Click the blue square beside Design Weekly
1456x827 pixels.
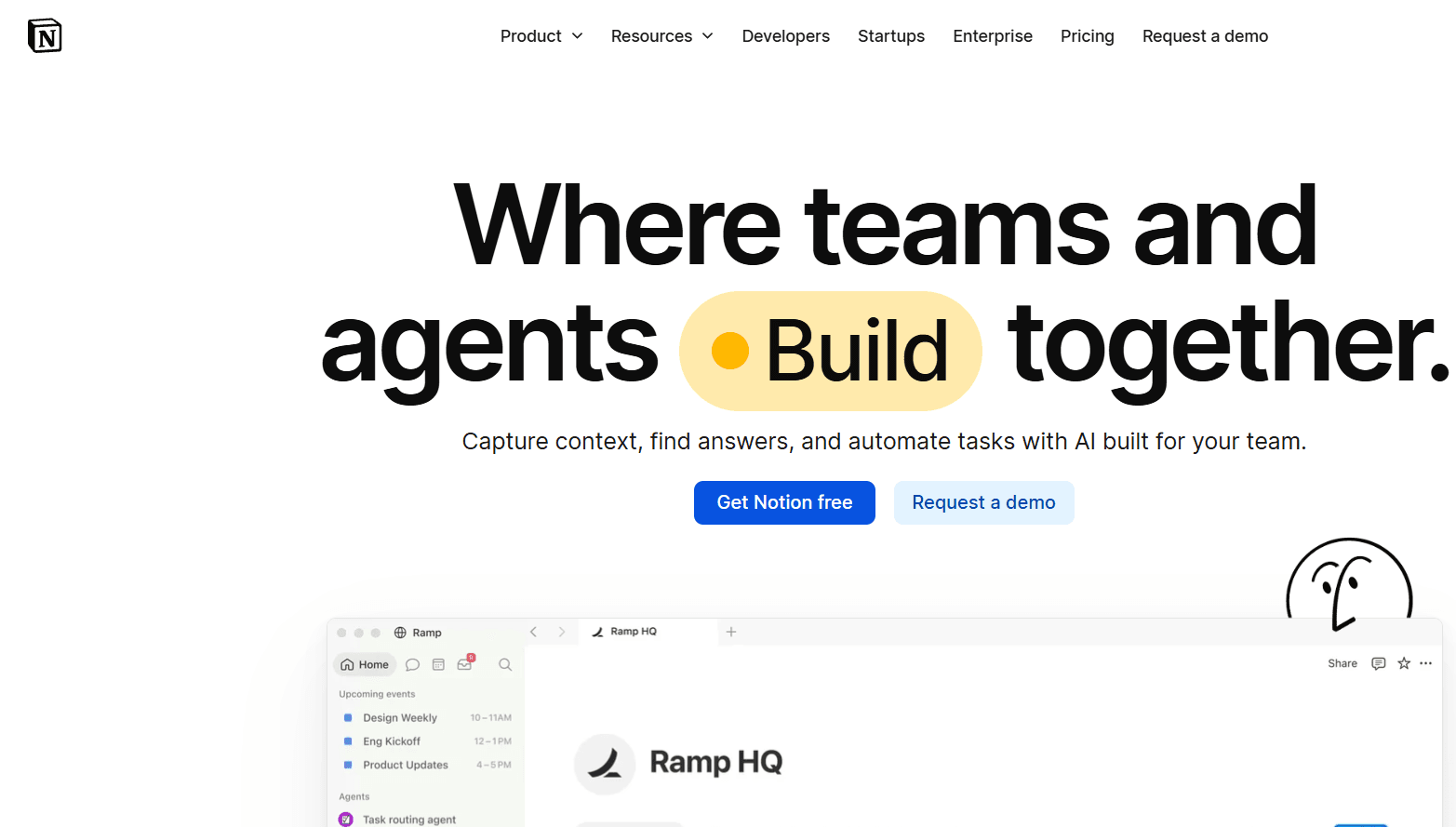[x=348, y=718]
